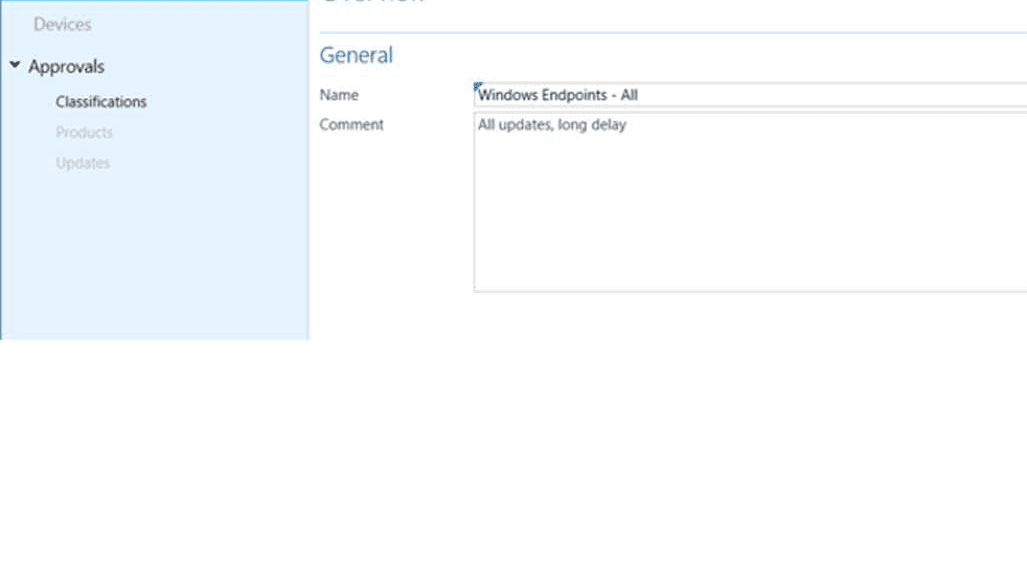Screen dimensions: 1027x577
Task: Open the Devices navigation item
Action: tap(62, 24)
